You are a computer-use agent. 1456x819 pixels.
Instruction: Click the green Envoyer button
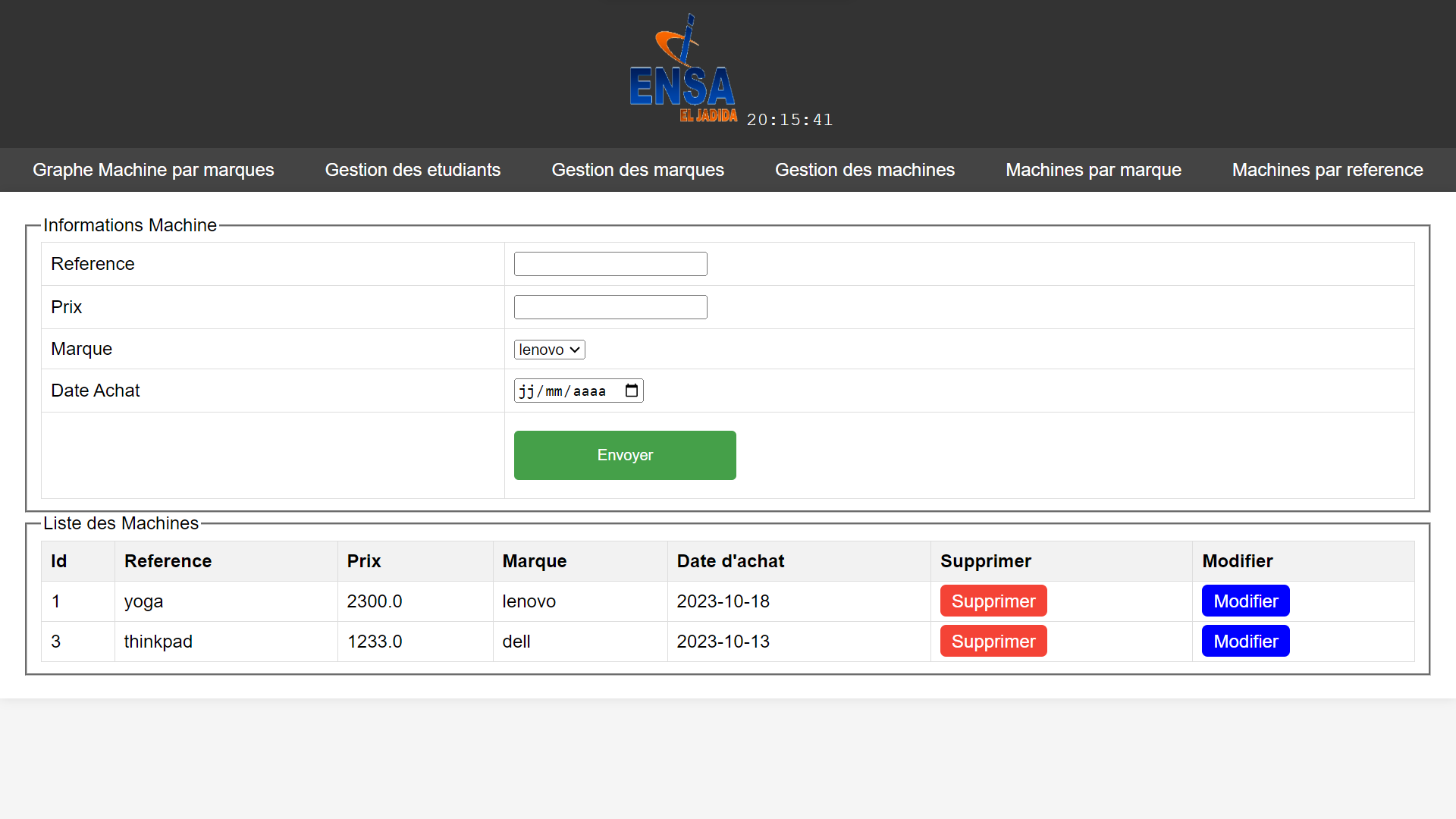pos(625,455)
